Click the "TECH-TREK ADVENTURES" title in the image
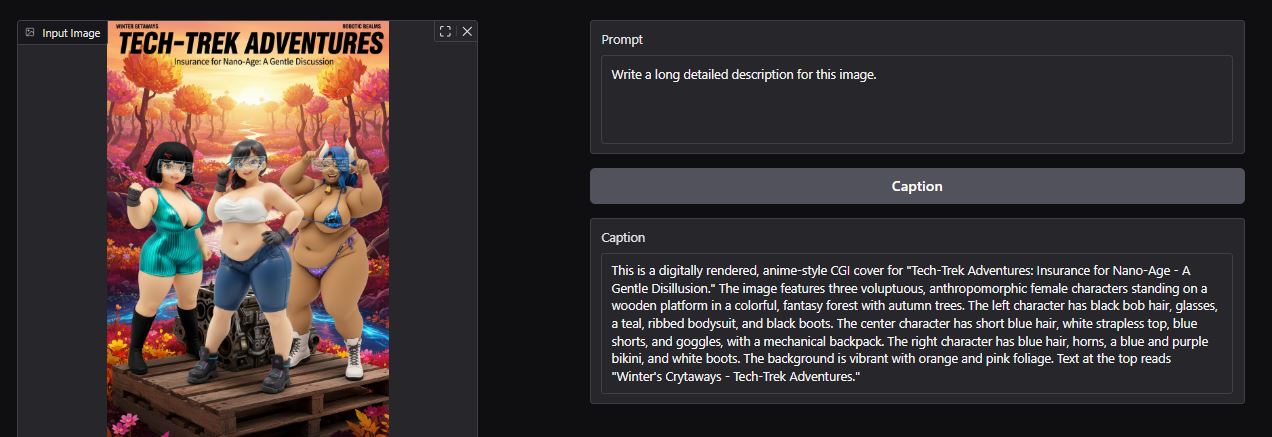This screenshot has height=437, width=1272. click(x=250, y=44)
